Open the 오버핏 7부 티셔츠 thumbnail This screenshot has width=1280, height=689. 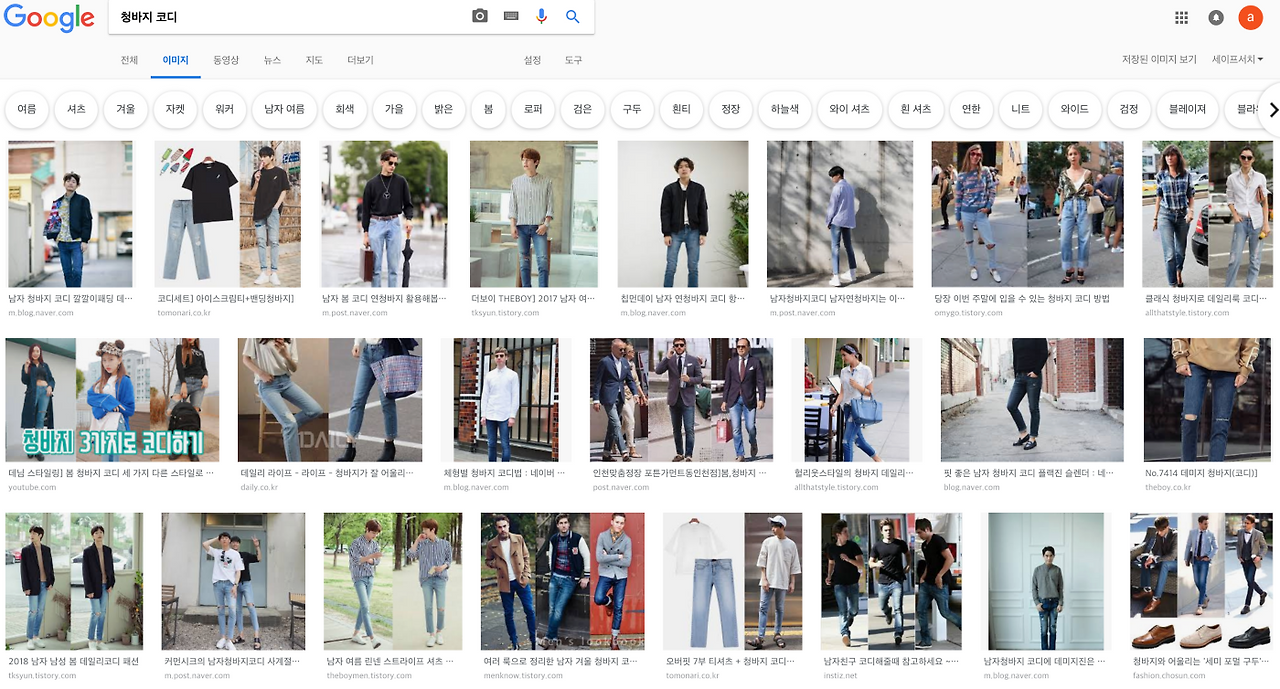(x=732, y=581)
